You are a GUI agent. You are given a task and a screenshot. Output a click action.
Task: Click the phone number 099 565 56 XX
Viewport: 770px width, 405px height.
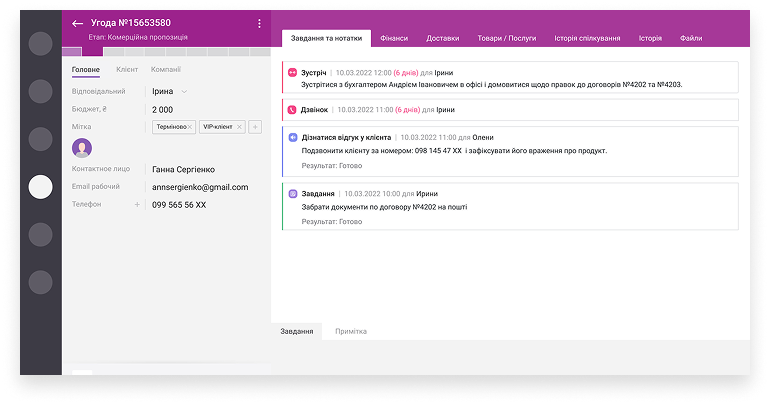[179, 205]
